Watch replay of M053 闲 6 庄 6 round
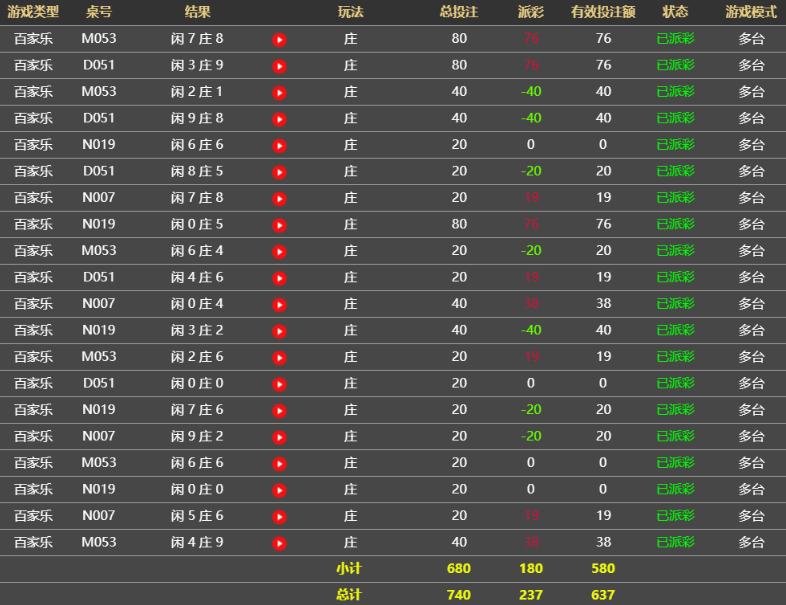 coord(279,464)
